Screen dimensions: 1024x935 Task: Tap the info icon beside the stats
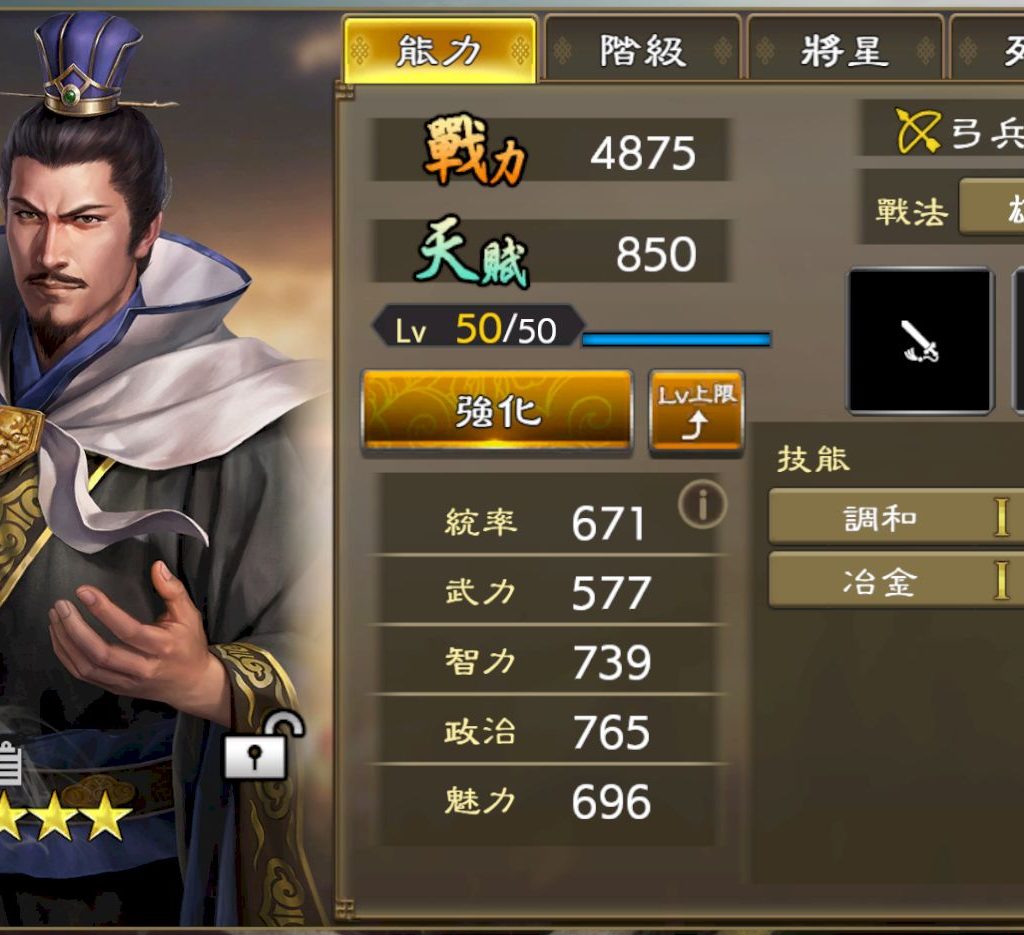702,504
